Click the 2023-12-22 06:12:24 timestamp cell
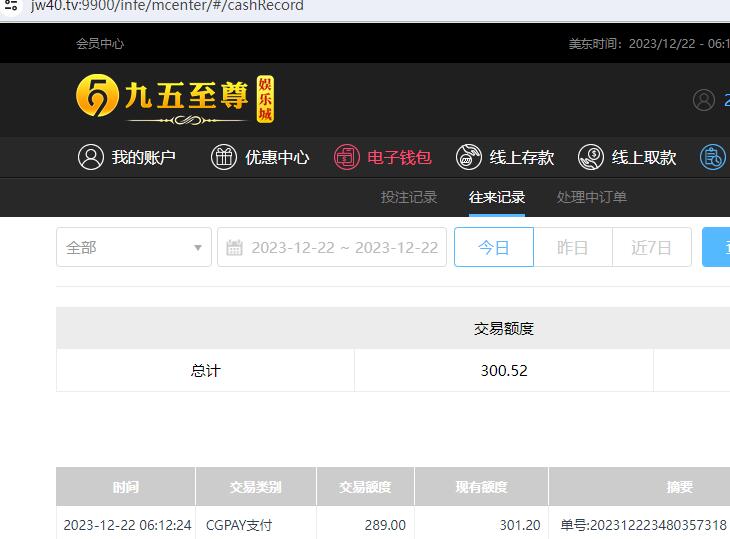The image size is (730, 539). point(127,525)
